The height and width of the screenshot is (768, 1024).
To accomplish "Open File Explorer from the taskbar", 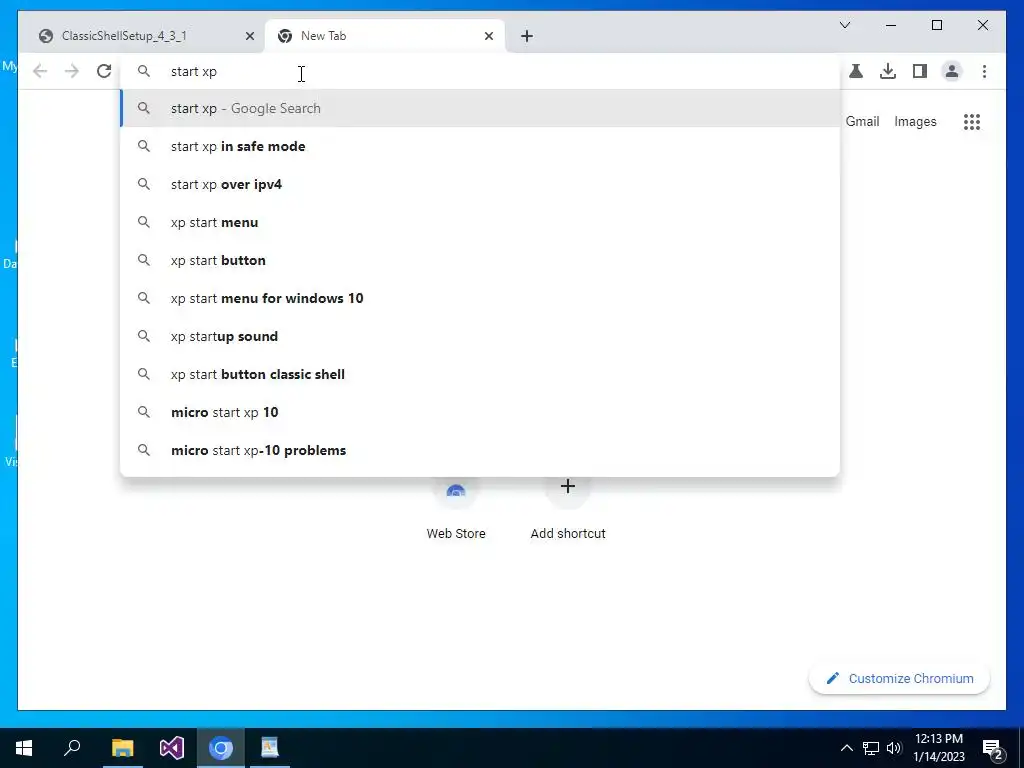I will click(x=122, y=748).
